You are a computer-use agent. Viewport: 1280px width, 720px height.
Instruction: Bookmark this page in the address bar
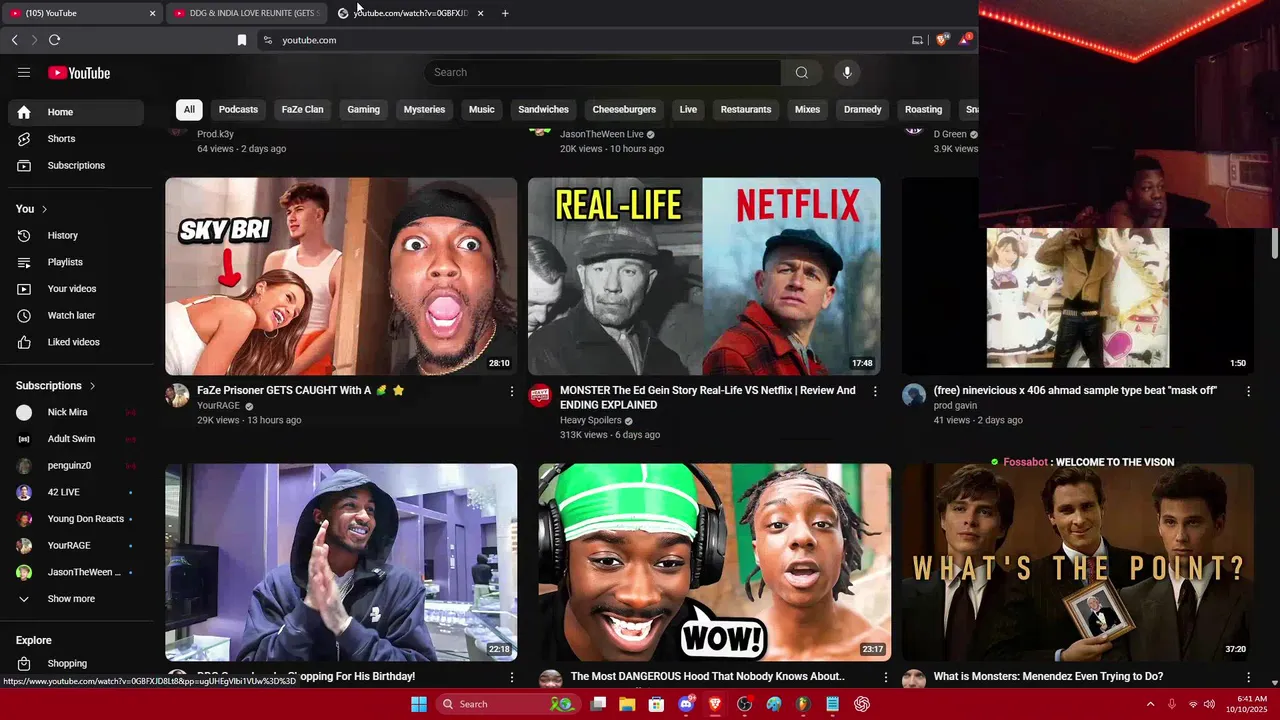[242, 40]
